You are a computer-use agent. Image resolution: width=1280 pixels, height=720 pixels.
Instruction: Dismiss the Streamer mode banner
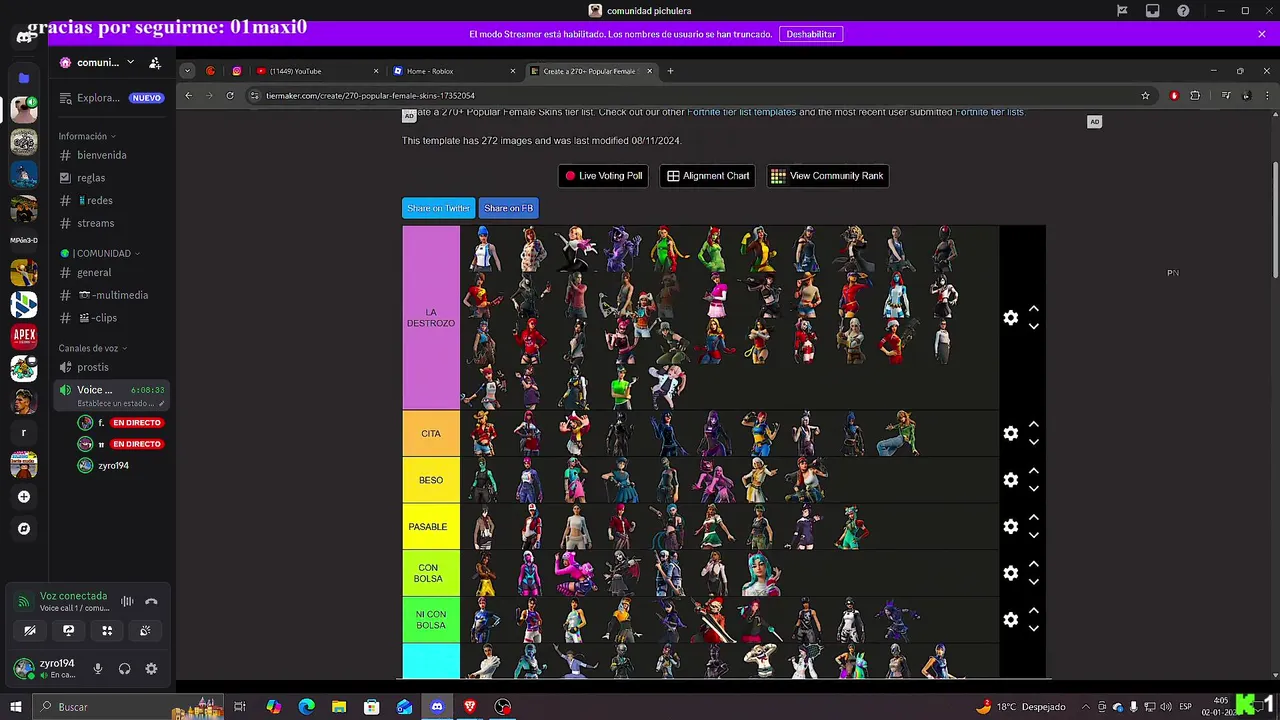click(1262, 34)
